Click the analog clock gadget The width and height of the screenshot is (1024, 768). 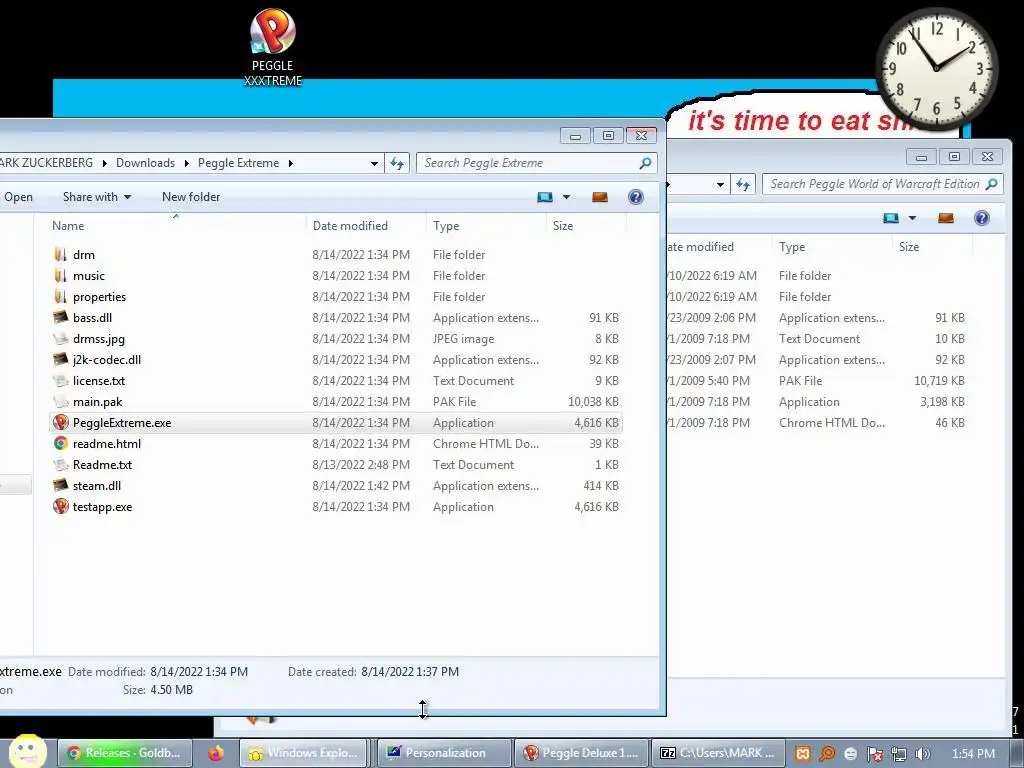(936, 68)
